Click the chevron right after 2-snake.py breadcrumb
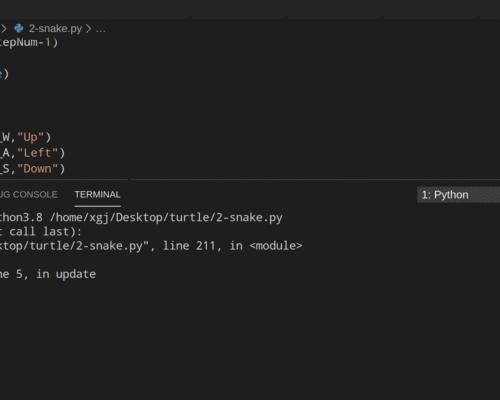The height and width of the screenshot is (400, 500). coord(88,29)
